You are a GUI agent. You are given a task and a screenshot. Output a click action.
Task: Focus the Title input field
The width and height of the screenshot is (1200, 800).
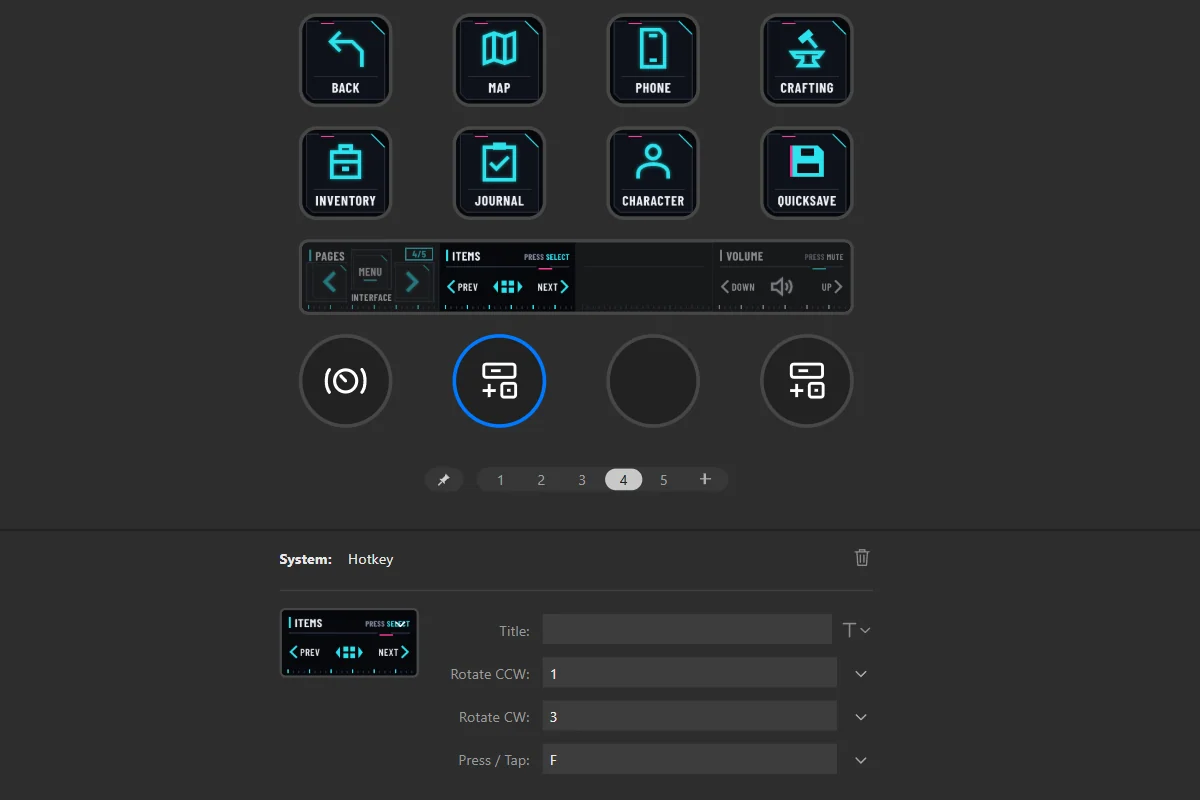[x=687, y=630]
